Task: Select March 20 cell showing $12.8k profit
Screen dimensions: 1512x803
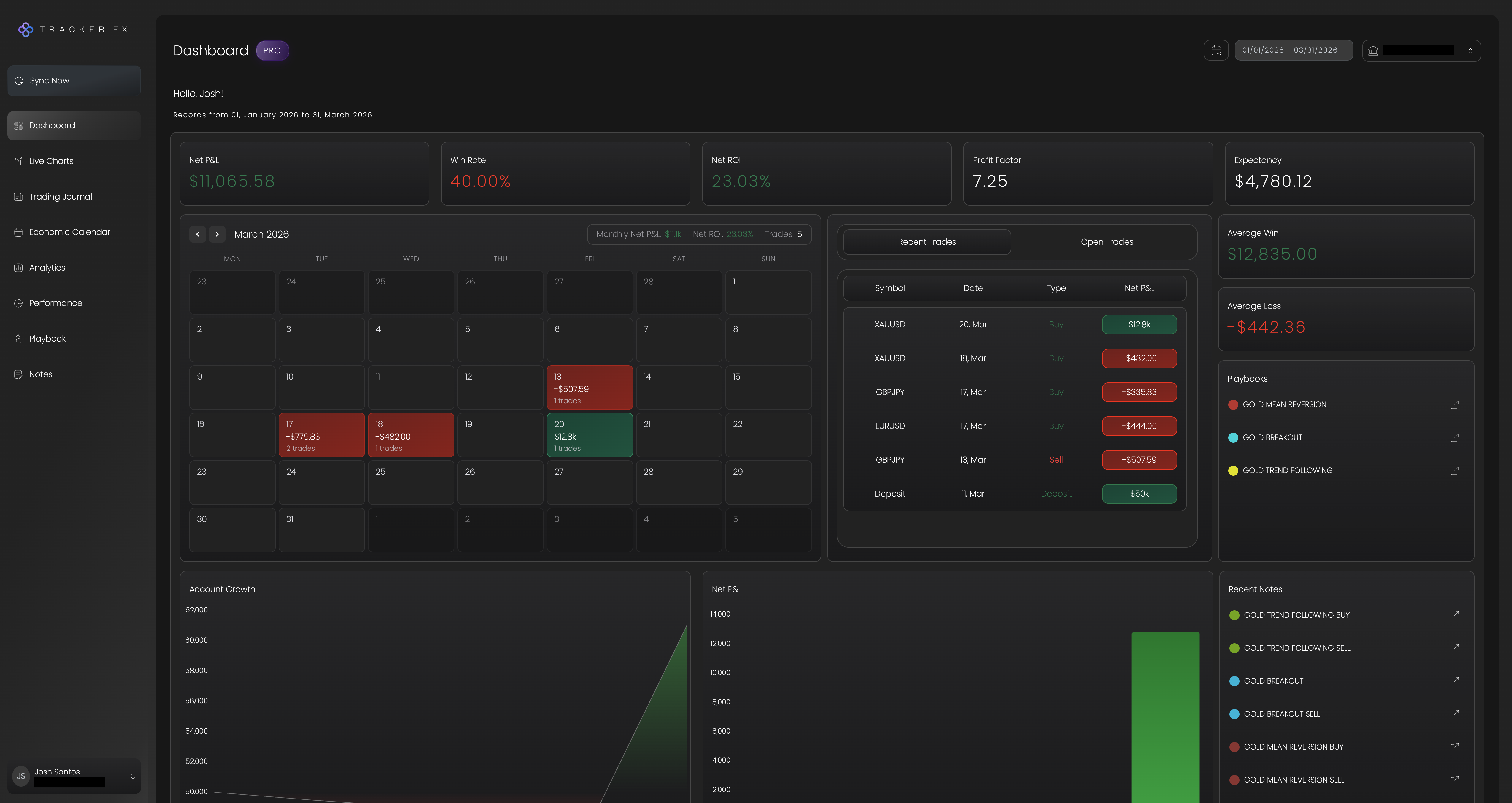Action: pos(589,435)
